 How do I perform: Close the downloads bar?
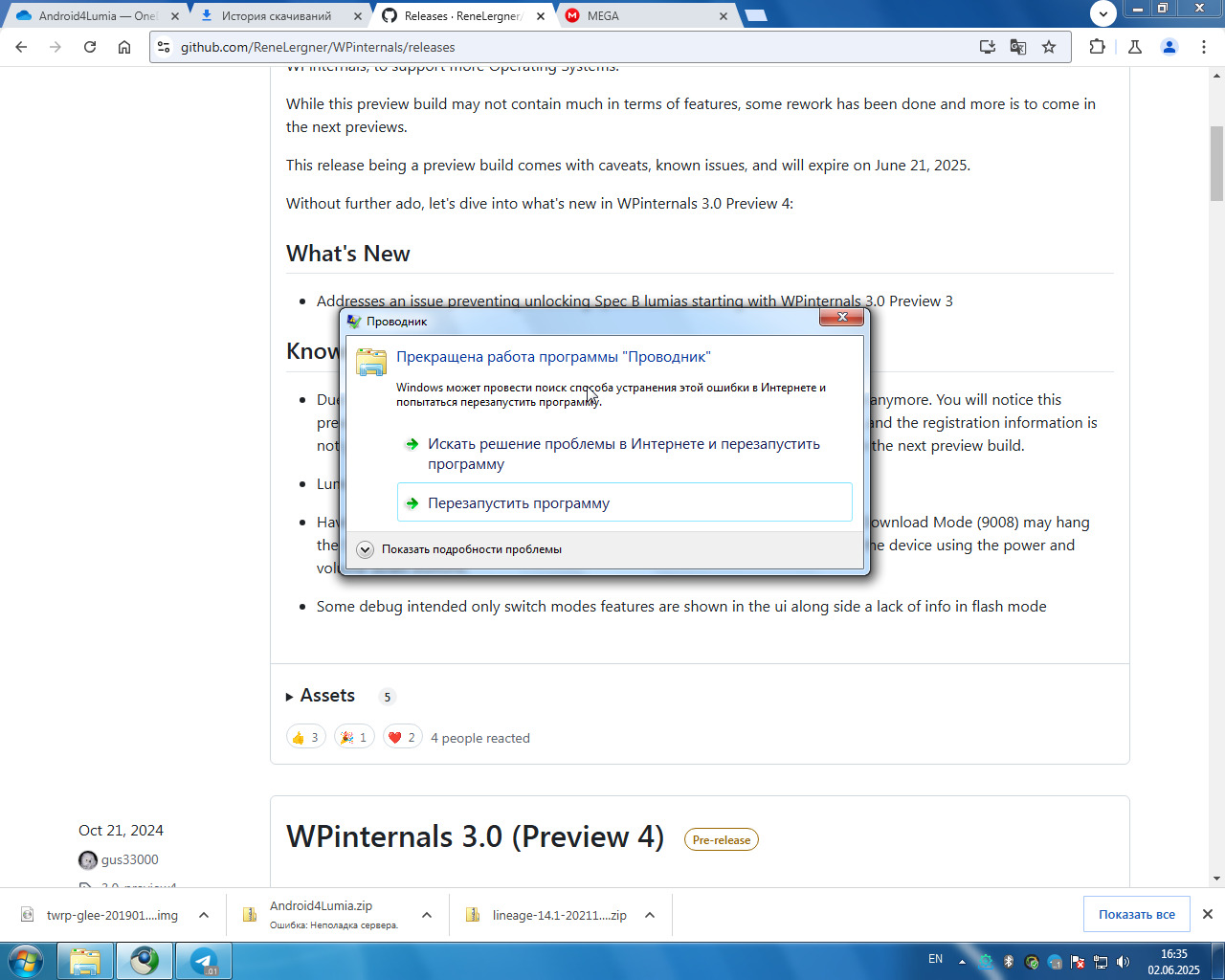point(1207,914)
